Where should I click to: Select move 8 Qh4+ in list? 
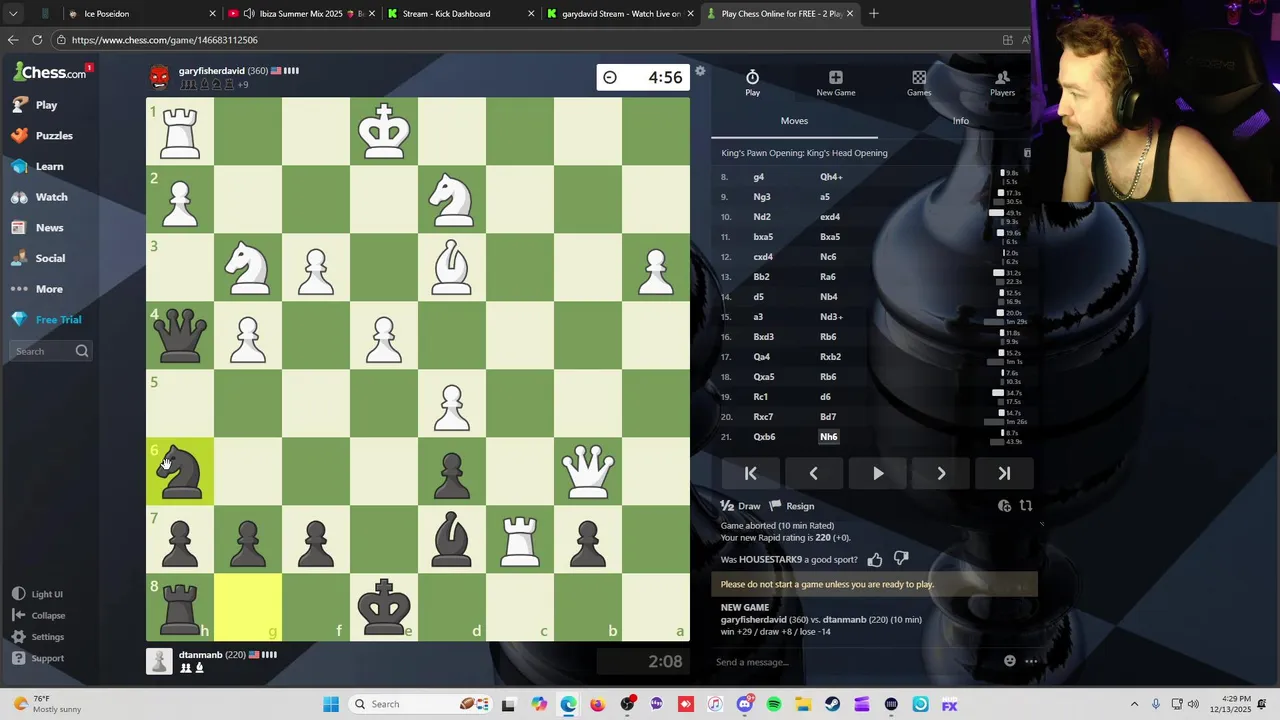point(831,177)
